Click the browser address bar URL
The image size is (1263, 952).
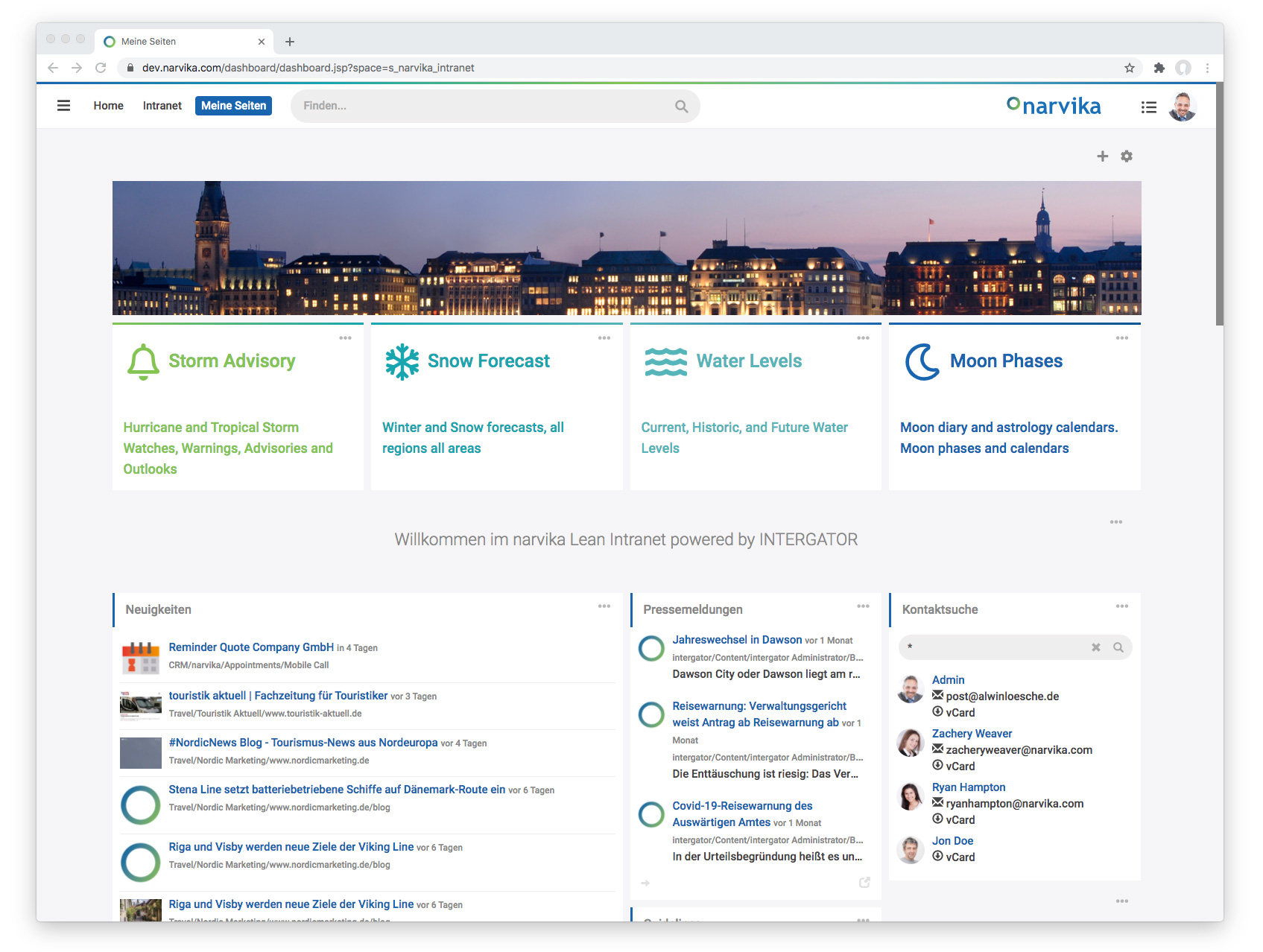pyautogui.click(x=308, y=68)
